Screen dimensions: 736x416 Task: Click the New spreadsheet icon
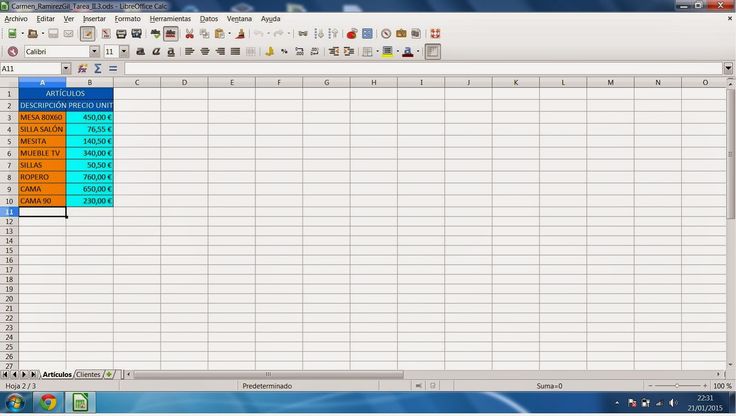12,33
